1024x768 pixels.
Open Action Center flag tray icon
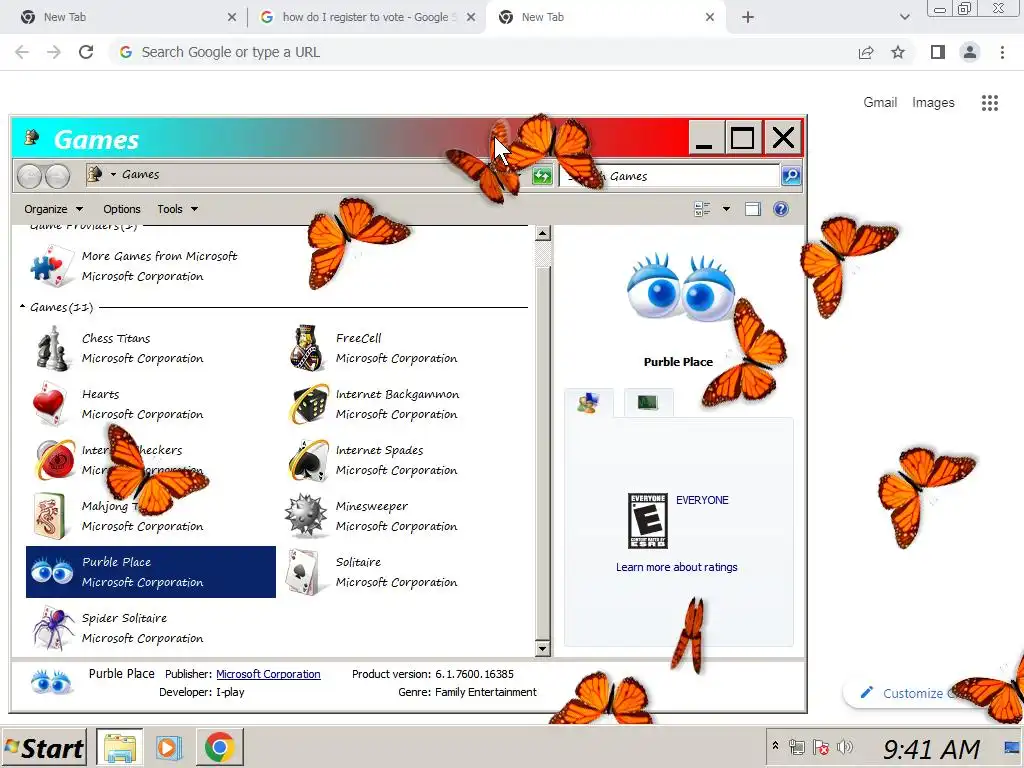821,746
